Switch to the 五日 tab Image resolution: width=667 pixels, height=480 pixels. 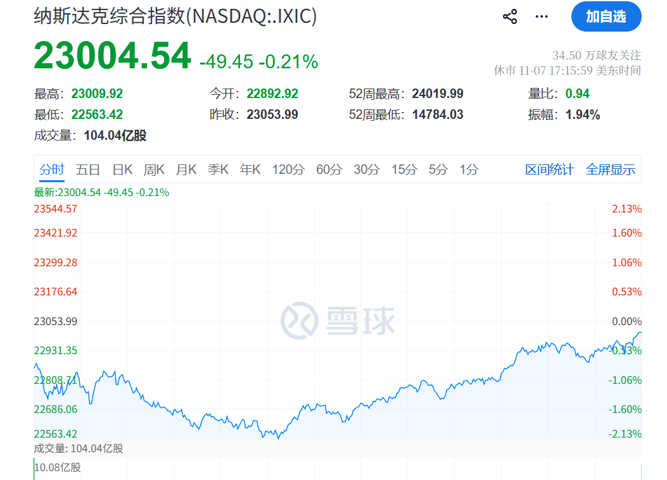click(x=88, y=169)
